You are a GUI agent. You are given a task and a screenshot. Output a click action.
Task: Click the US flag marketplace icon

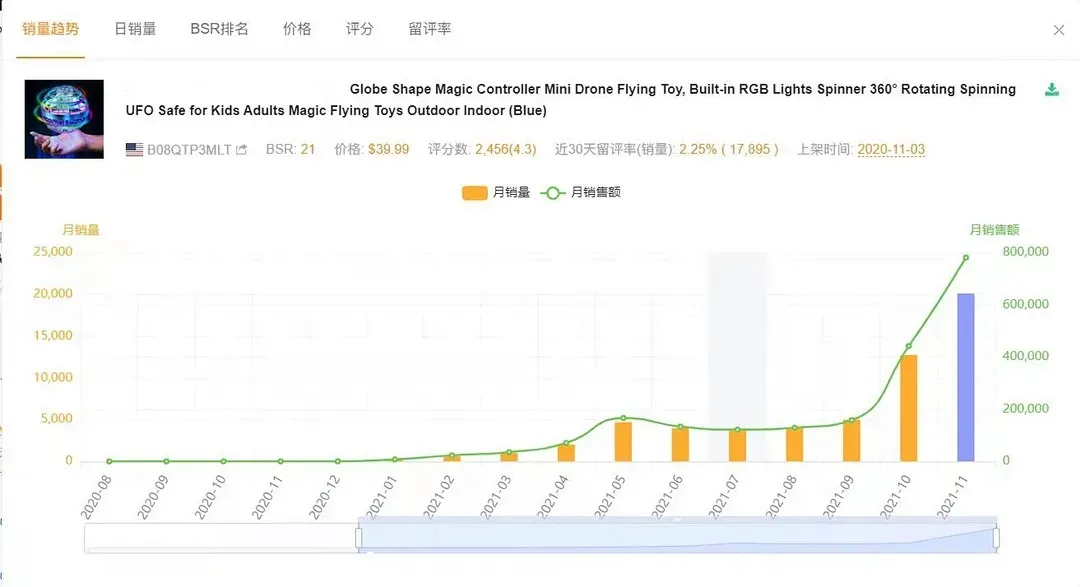[x=134, y=150]
